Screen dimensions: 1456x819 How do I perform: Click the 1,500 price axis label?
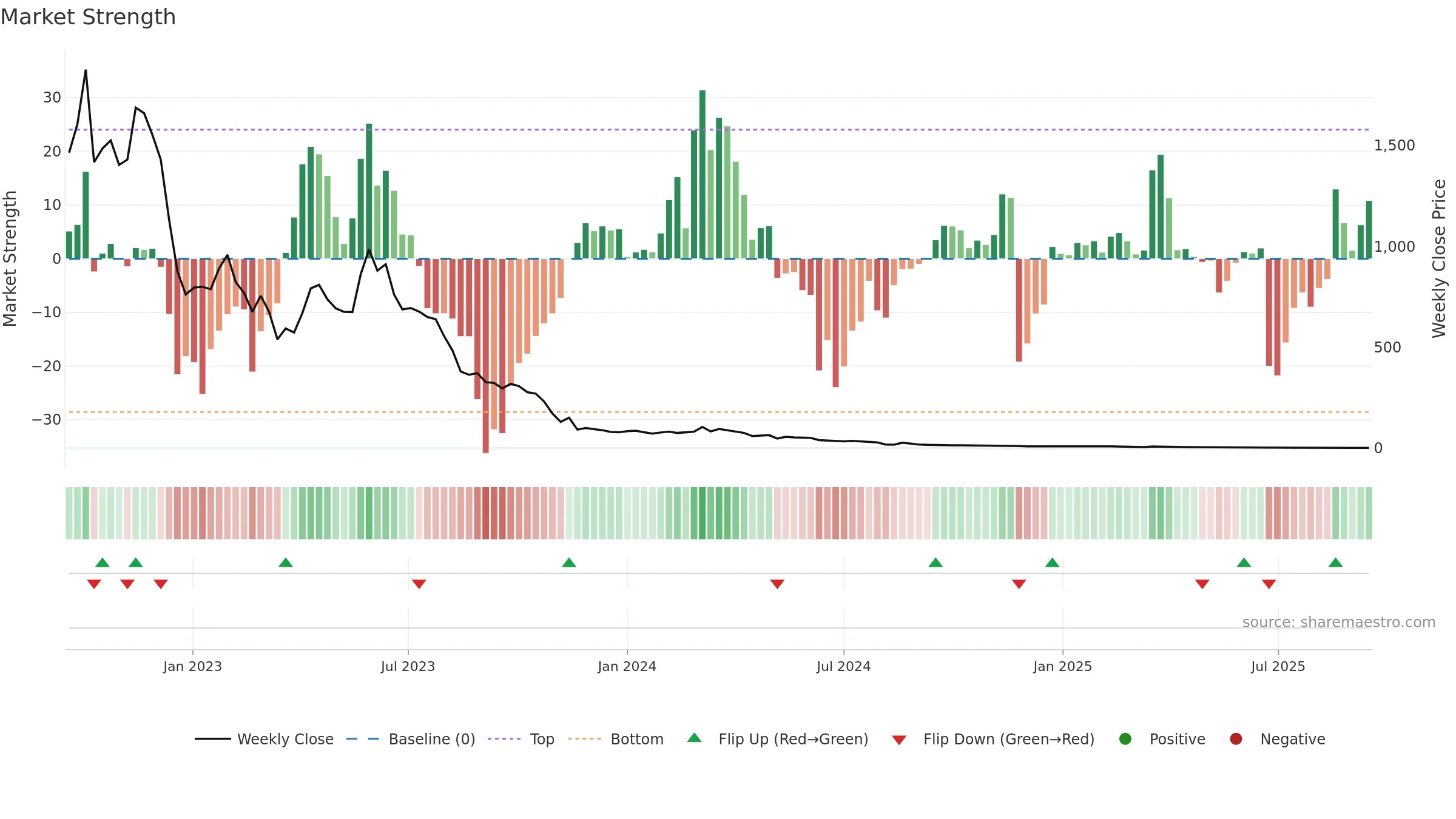pyautogui.click(x=1394, y=146)
